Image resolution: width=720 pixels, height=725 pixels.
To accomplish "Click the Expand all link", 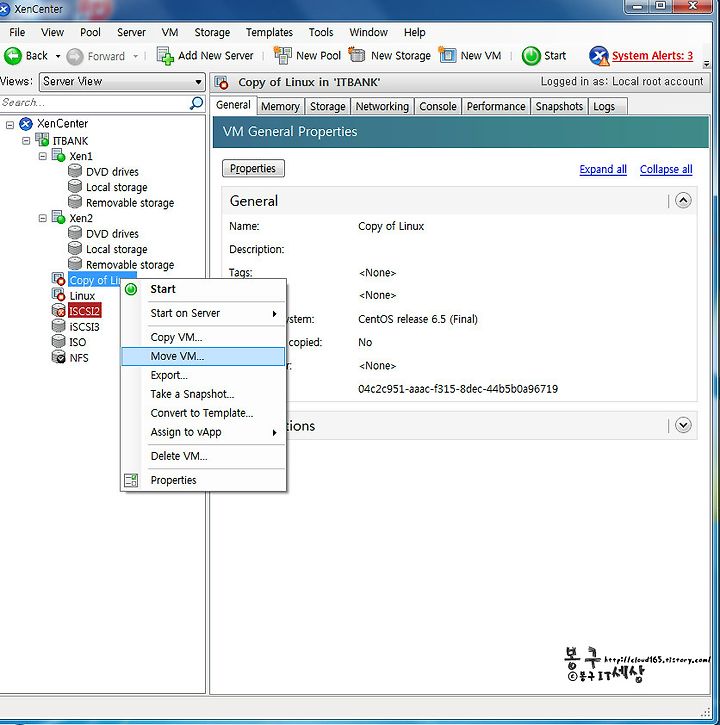I will click(x=603, y=169).
